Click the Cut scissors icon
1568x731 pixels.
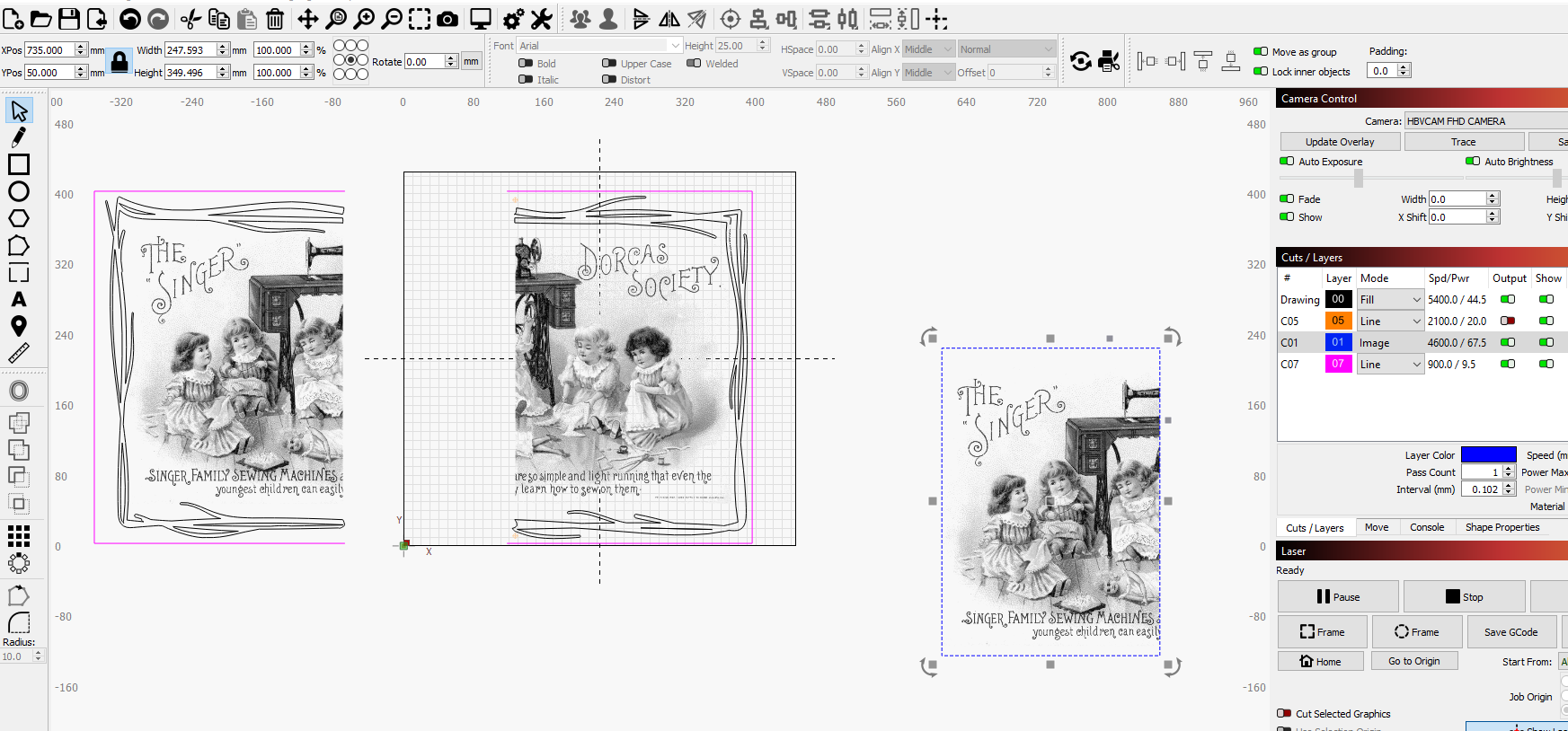190,19
